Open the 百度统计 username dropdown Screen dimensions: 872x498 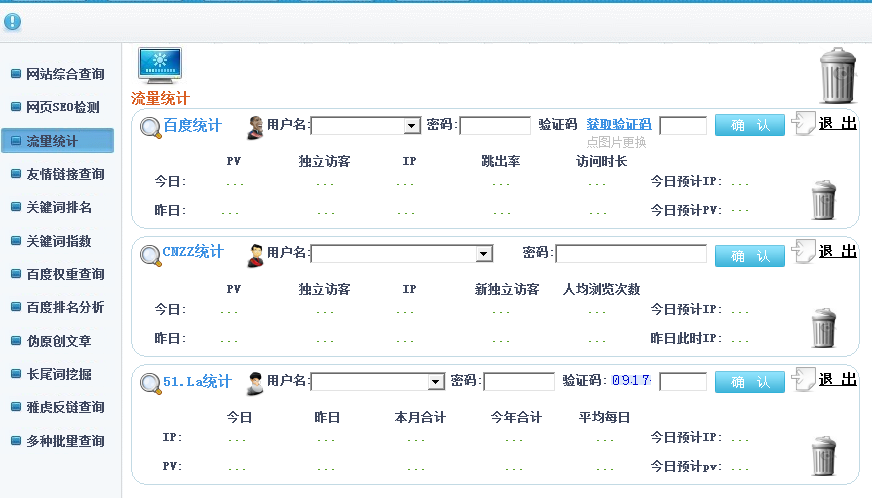tap(411, 126)
